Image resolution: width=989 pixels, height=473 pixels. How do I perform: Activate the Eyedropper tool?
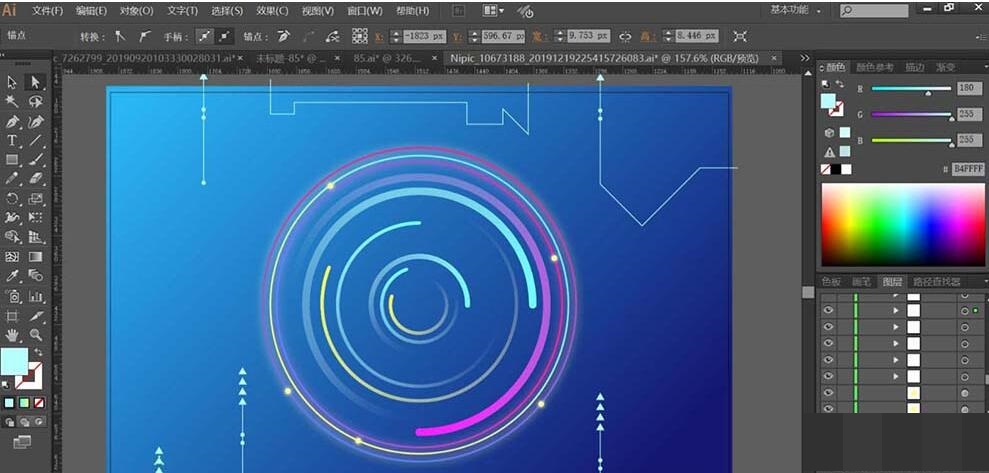coord(13,276)
